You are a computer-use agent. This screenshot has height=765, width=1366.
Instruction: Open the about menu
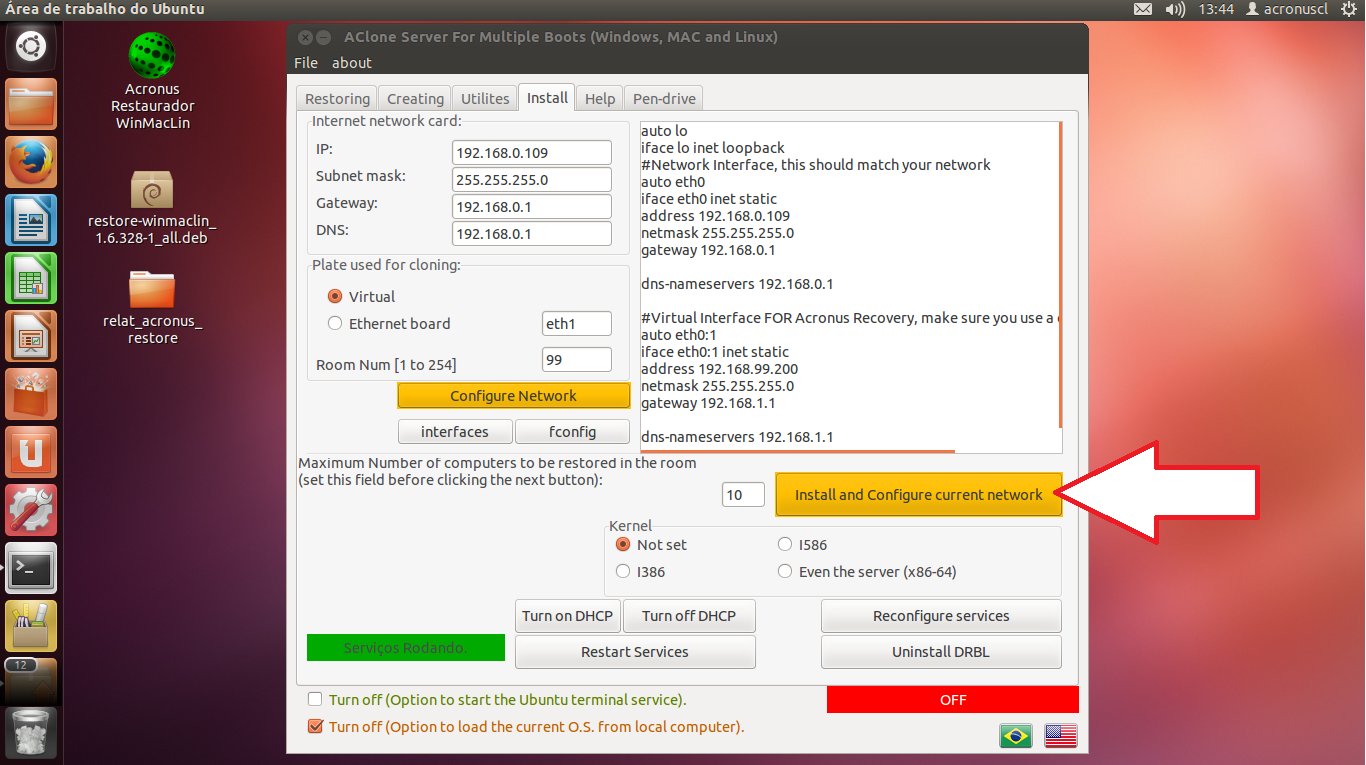[x=352, y=63]
